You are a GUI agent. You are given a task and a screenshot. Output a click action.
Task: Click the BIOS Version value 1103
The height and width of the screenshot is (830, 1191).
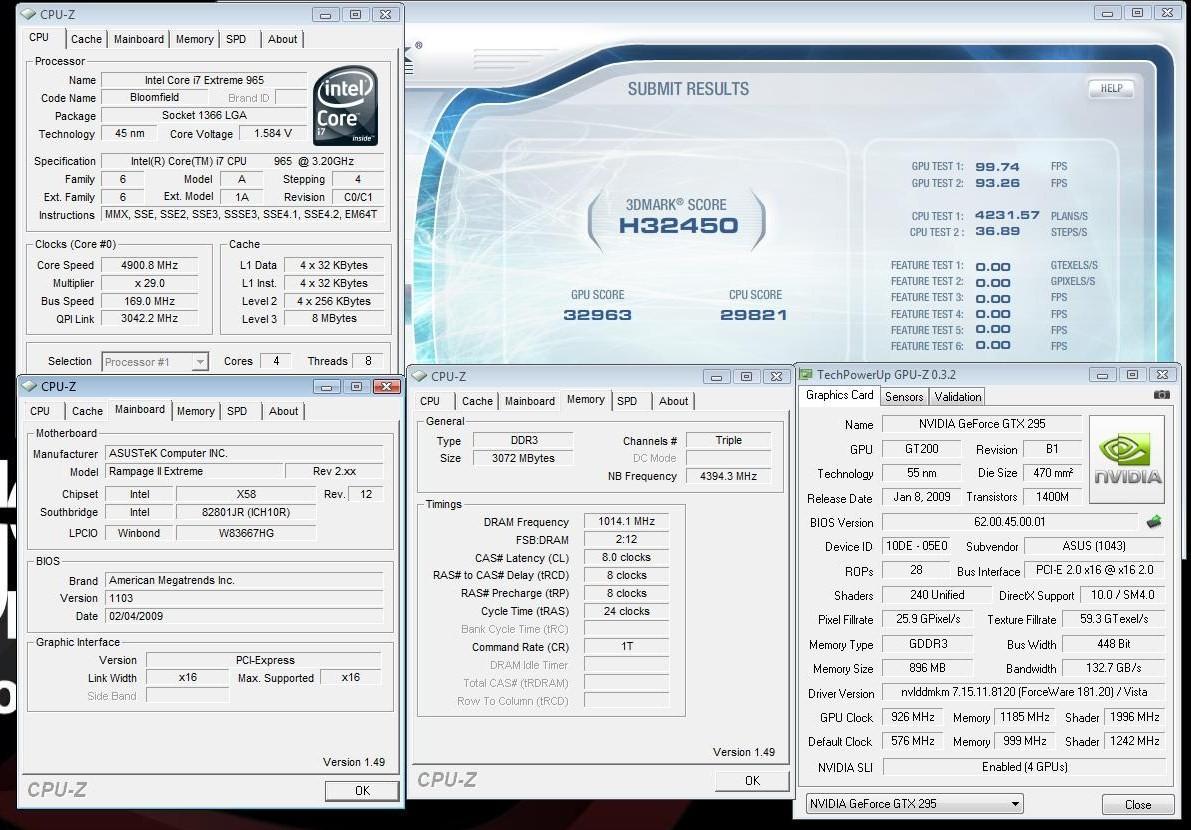pos(244,598)
